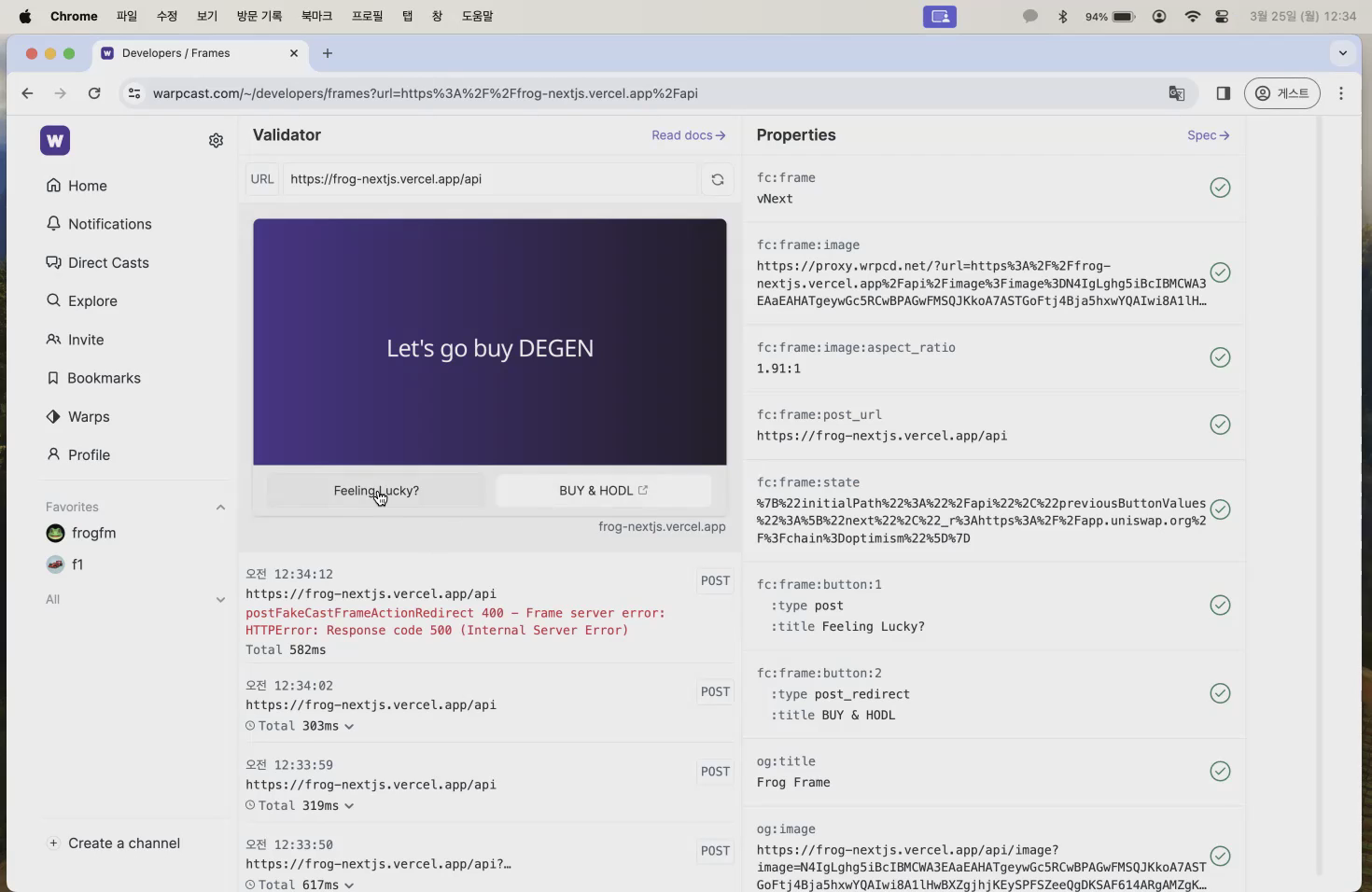Click the address bar URL

coord(425,93)
